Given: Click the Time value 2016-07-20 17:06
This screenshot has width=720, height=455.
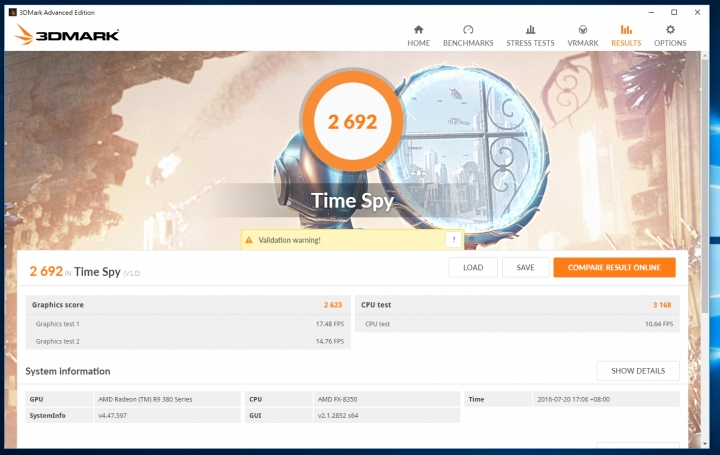Looking at the screenshot, I should pos(574,399).
